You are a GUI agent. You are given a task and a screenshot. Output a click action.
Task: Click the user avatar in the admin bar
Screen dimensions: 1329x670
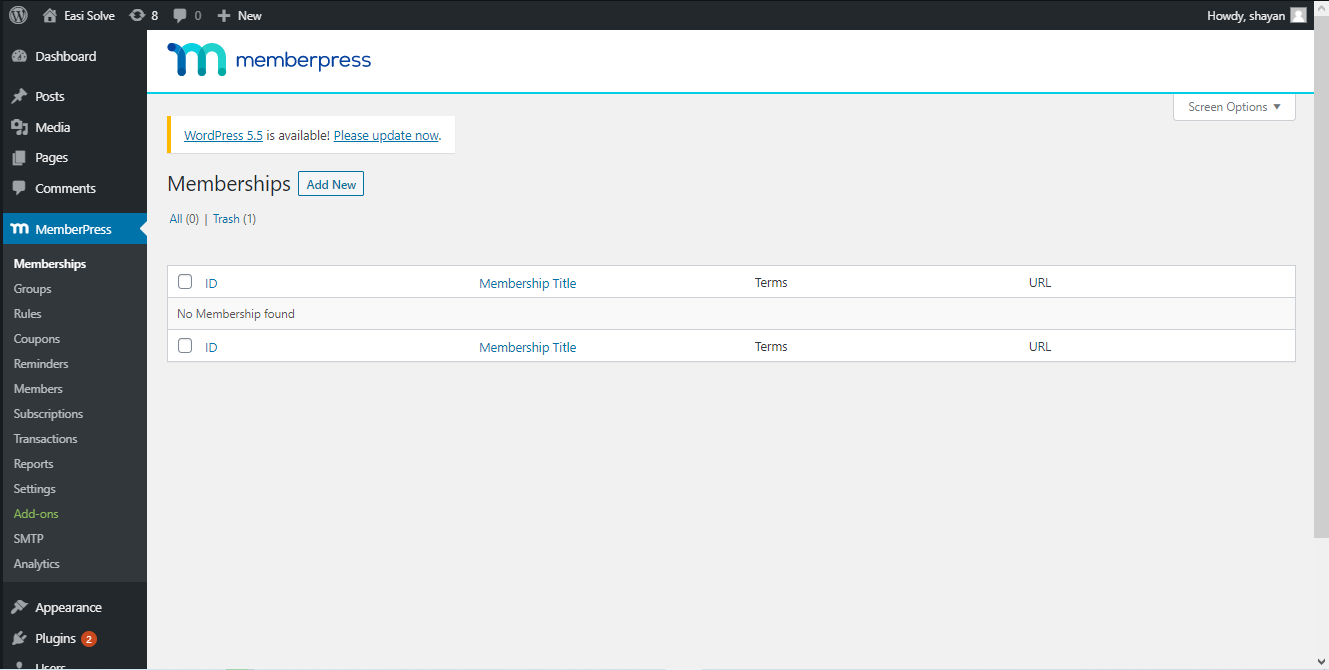point(1298,15)
